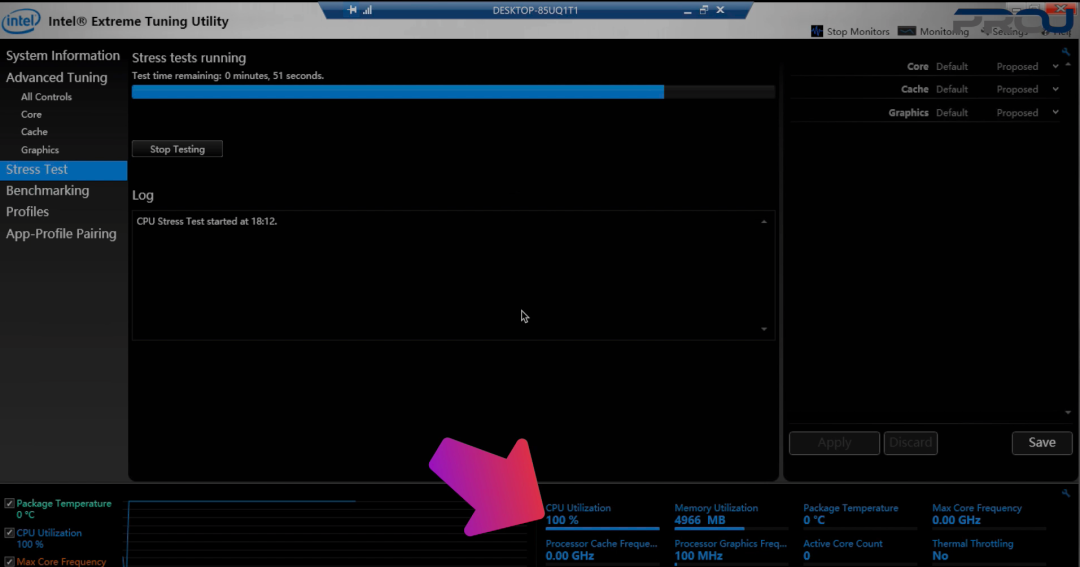Click scroll-down arrow of tuning summary panel

coord(1068,413)
